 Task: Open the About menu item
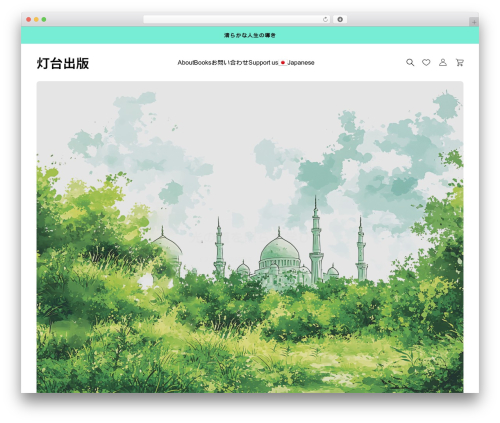click(x=185, y=63)
